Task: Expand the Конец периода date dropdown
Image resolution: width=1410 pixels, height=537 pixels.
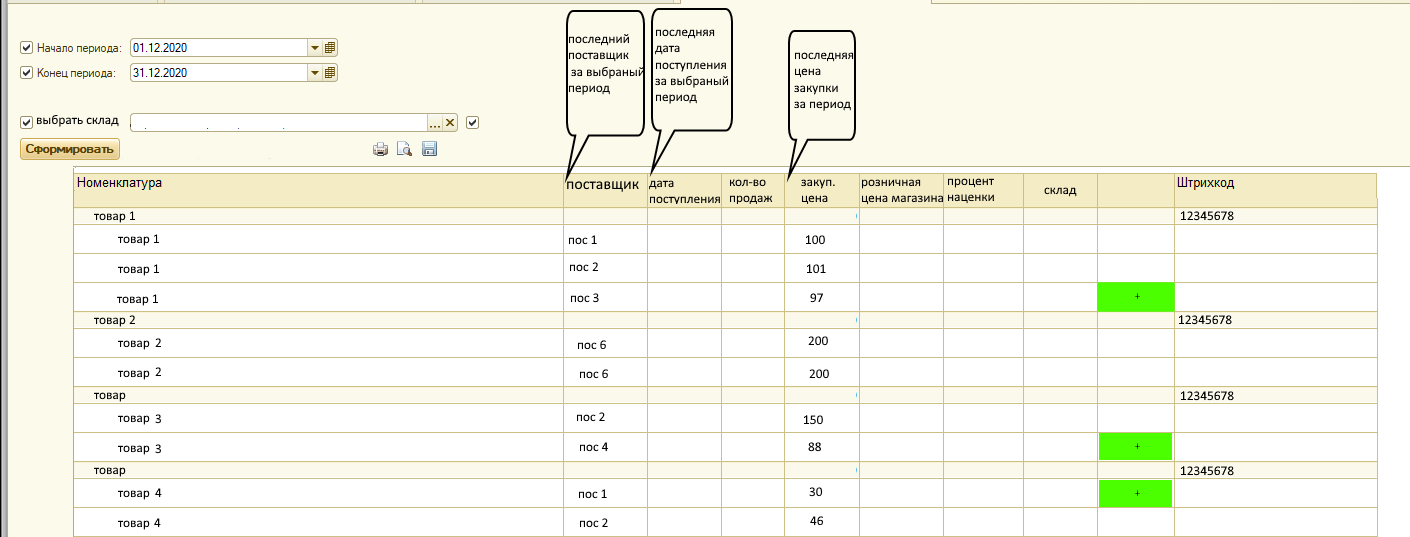Action: click(315, 72)
